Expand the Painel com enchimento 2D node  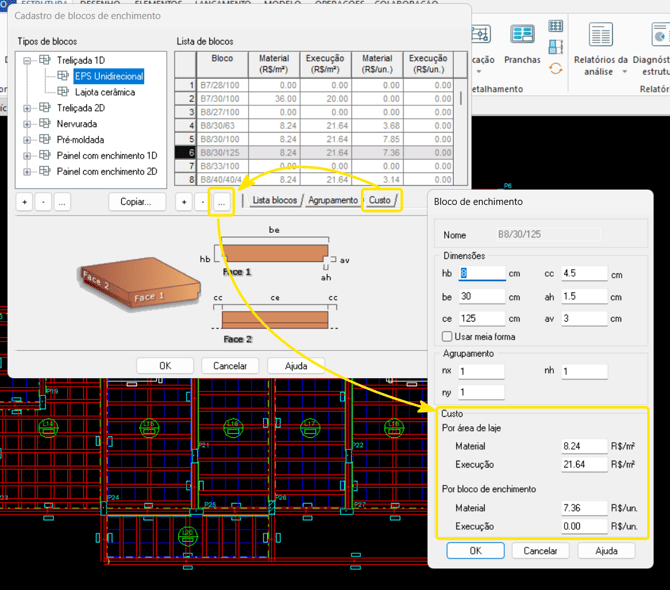[x=27, y=172]
